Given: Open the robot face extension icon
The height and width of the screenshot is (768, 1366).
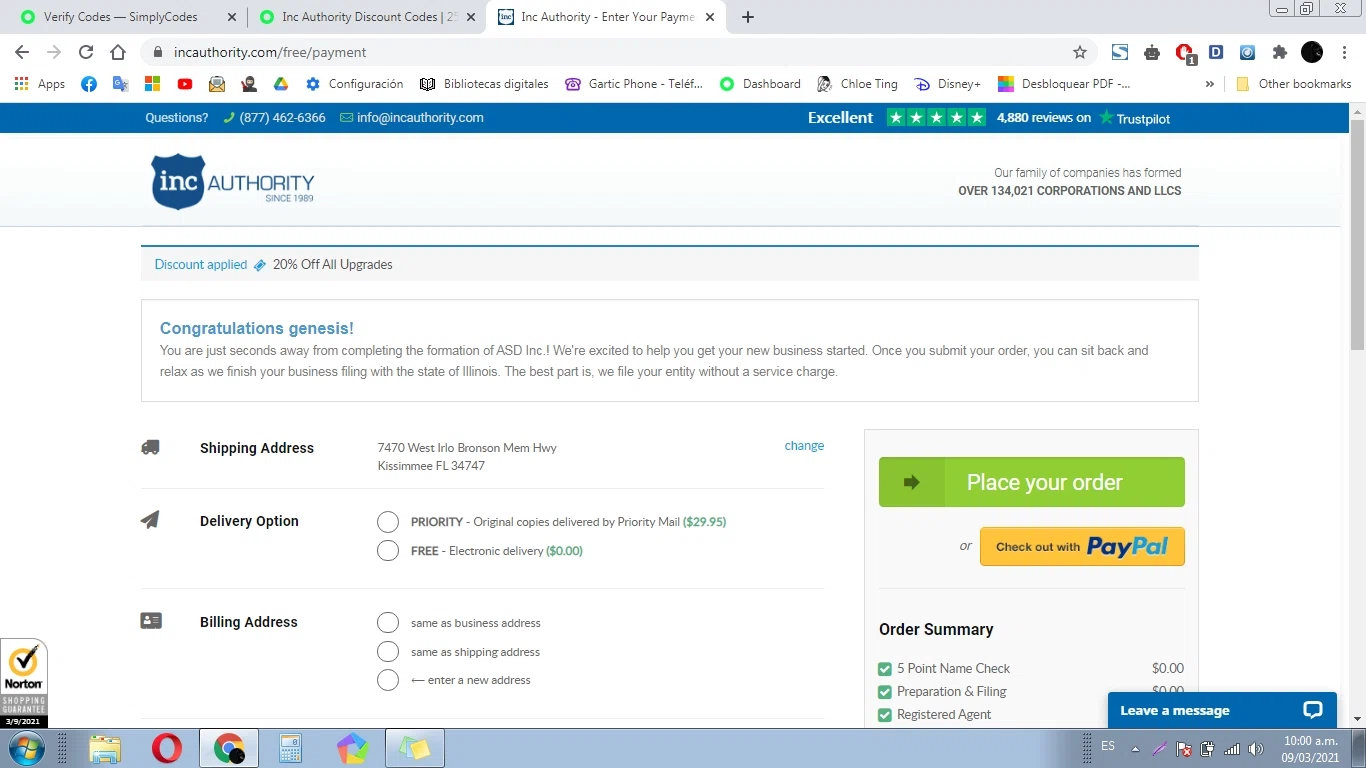Looking at the screenshot, I should 1152,52.
